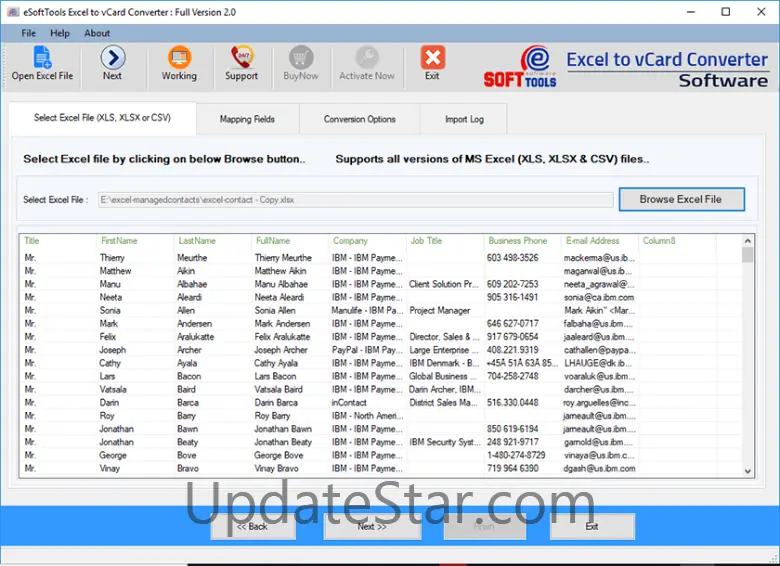
Task: Click the vertical scrollbar thumb
Action: [x=747, y=255]
